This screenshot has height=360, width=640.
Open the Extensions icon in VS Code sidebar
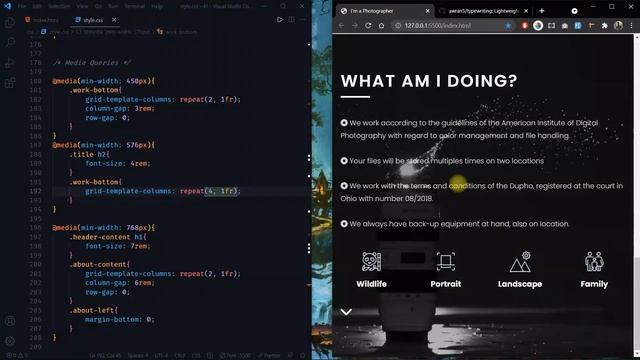click(10, 82)
